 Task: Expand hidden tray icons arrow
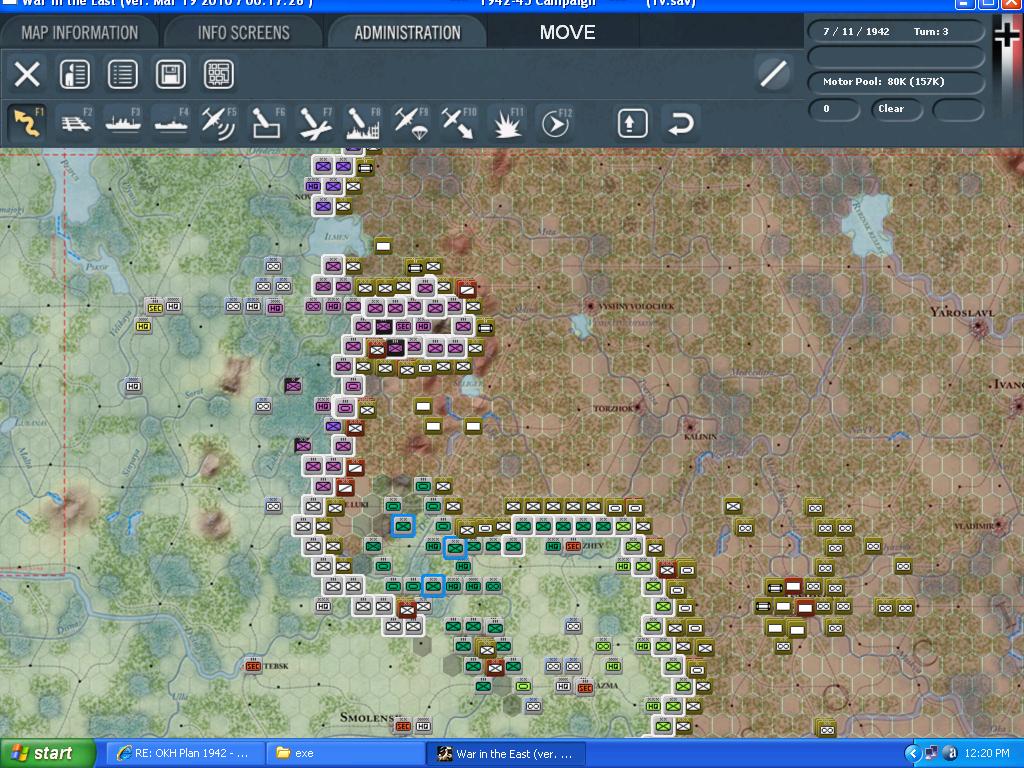[x=912, y=754]
